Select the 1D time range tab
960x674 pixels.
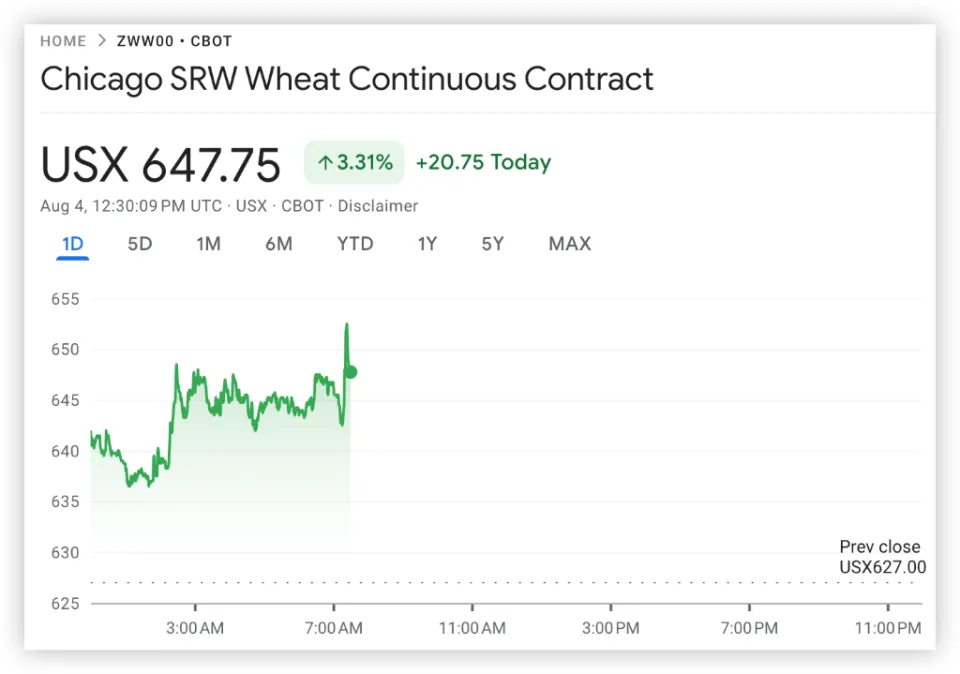(72, 244)
